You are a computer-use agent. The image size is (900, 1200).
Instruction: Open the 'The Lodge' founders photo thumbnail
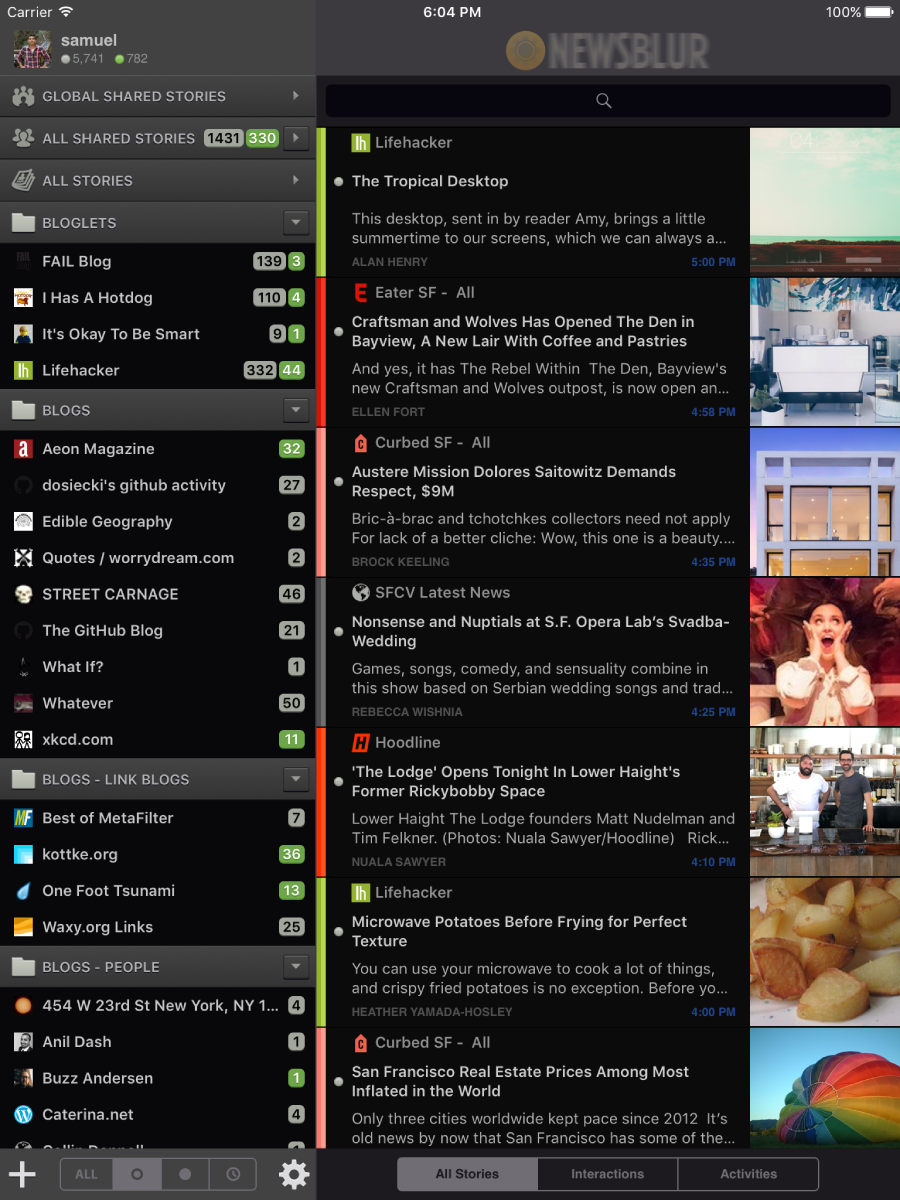point(825,802)
